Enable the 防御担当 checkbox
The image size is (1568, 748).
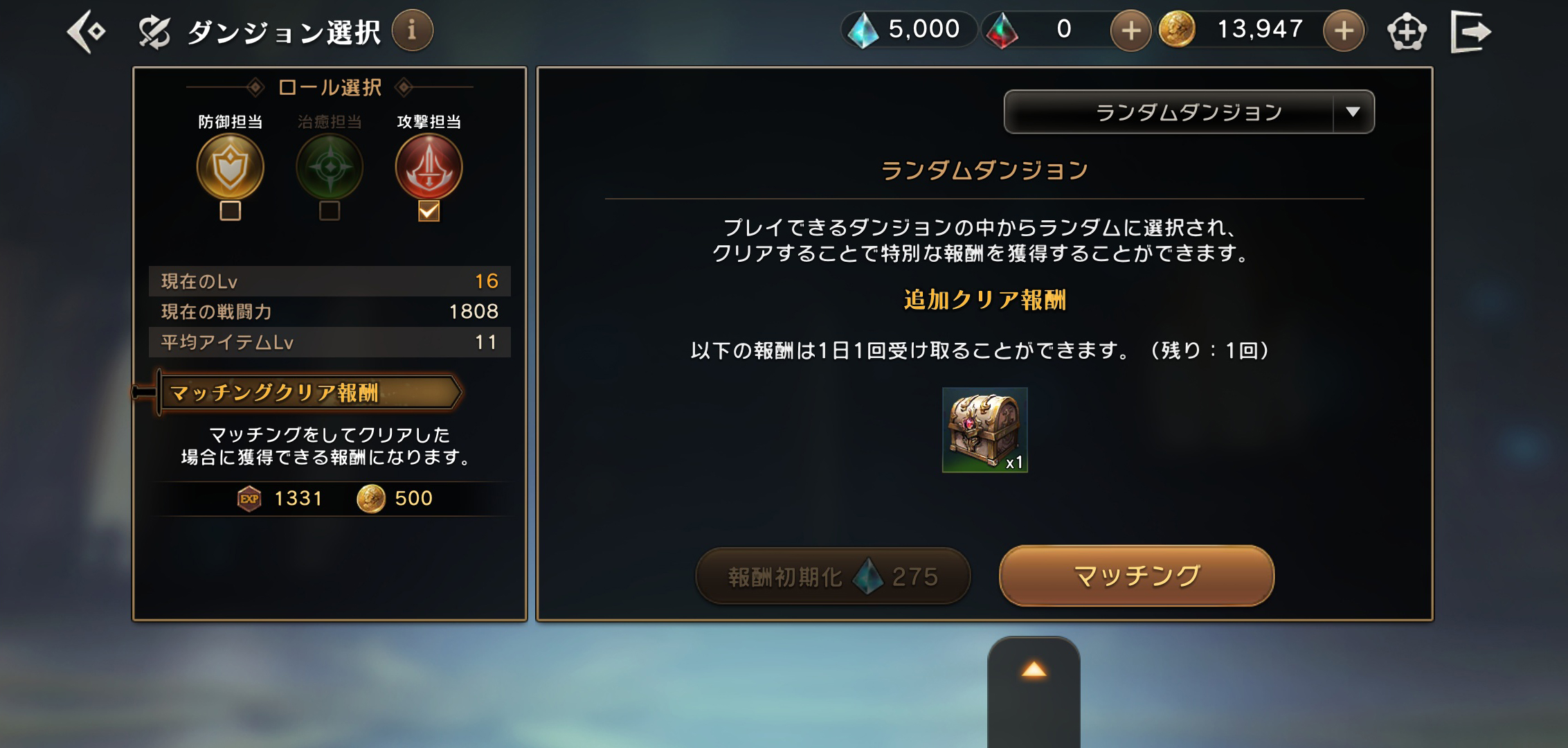[231, 211]
